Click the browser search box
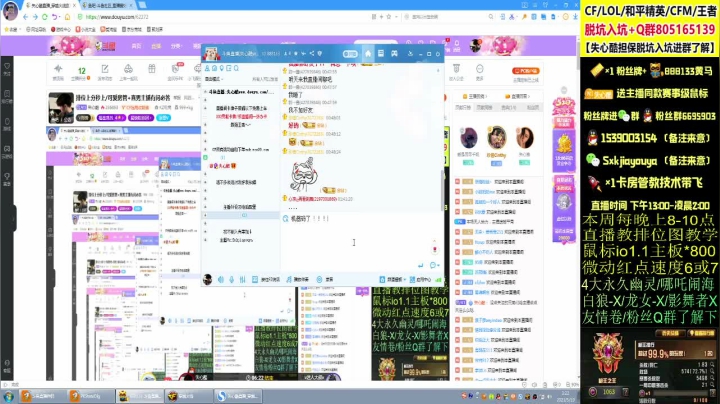The width and height of the screenshot is (720, 404). point(445,17)
